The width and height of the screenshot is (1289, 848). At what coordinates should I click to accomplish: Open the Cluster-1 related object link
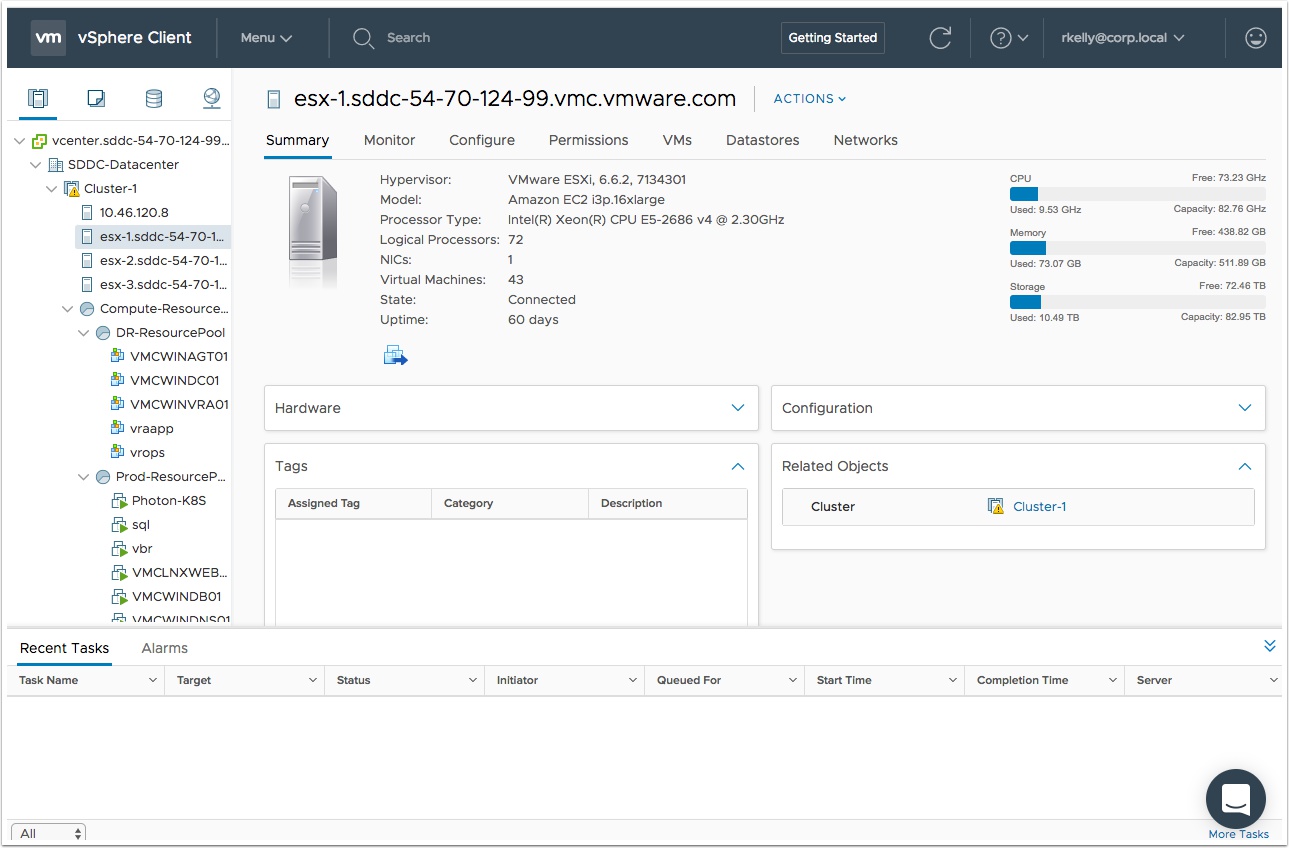pyautogui.click(x=1040, y=506)
